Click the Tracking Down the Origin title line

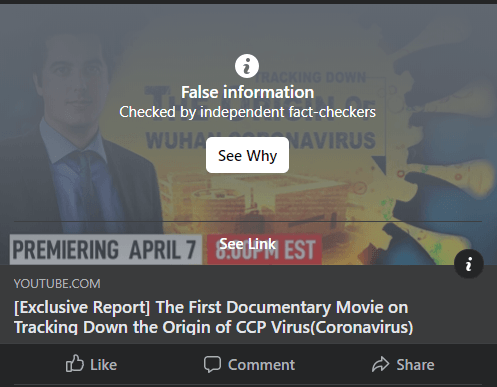(214, 327)
